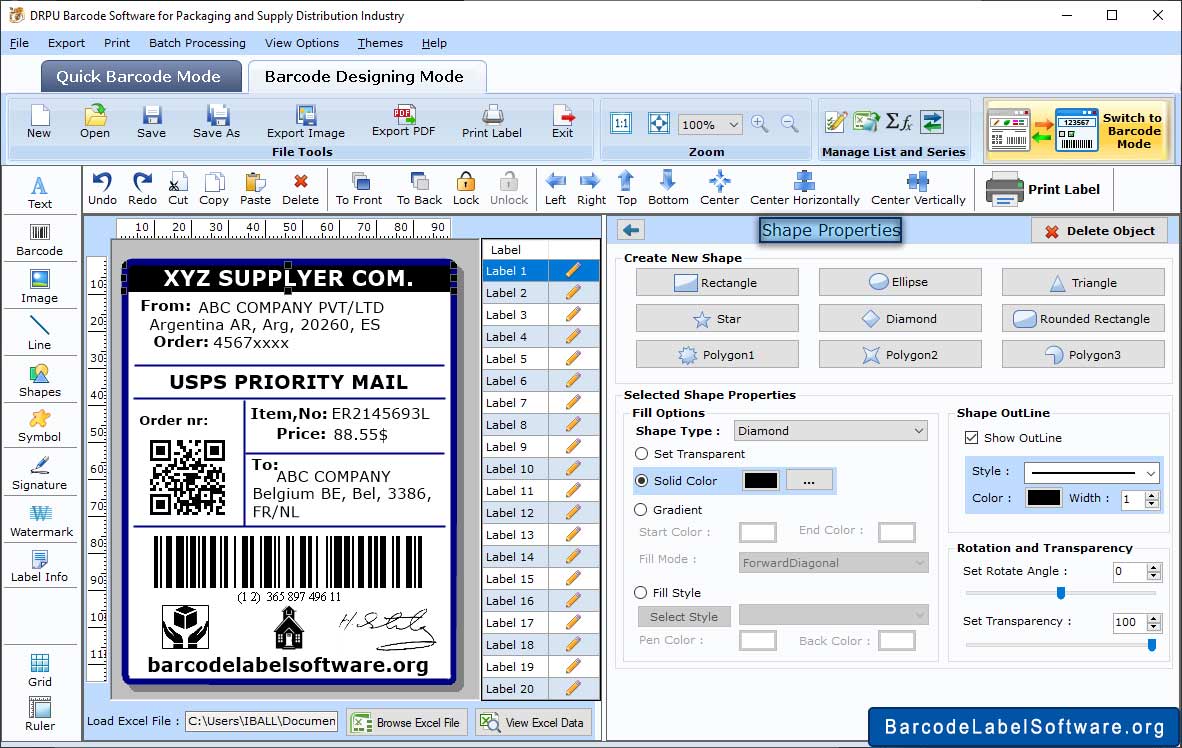1182x748 pixels.
Task: Click the rotate angle slider handle
Action: (x=1061, y=593)
